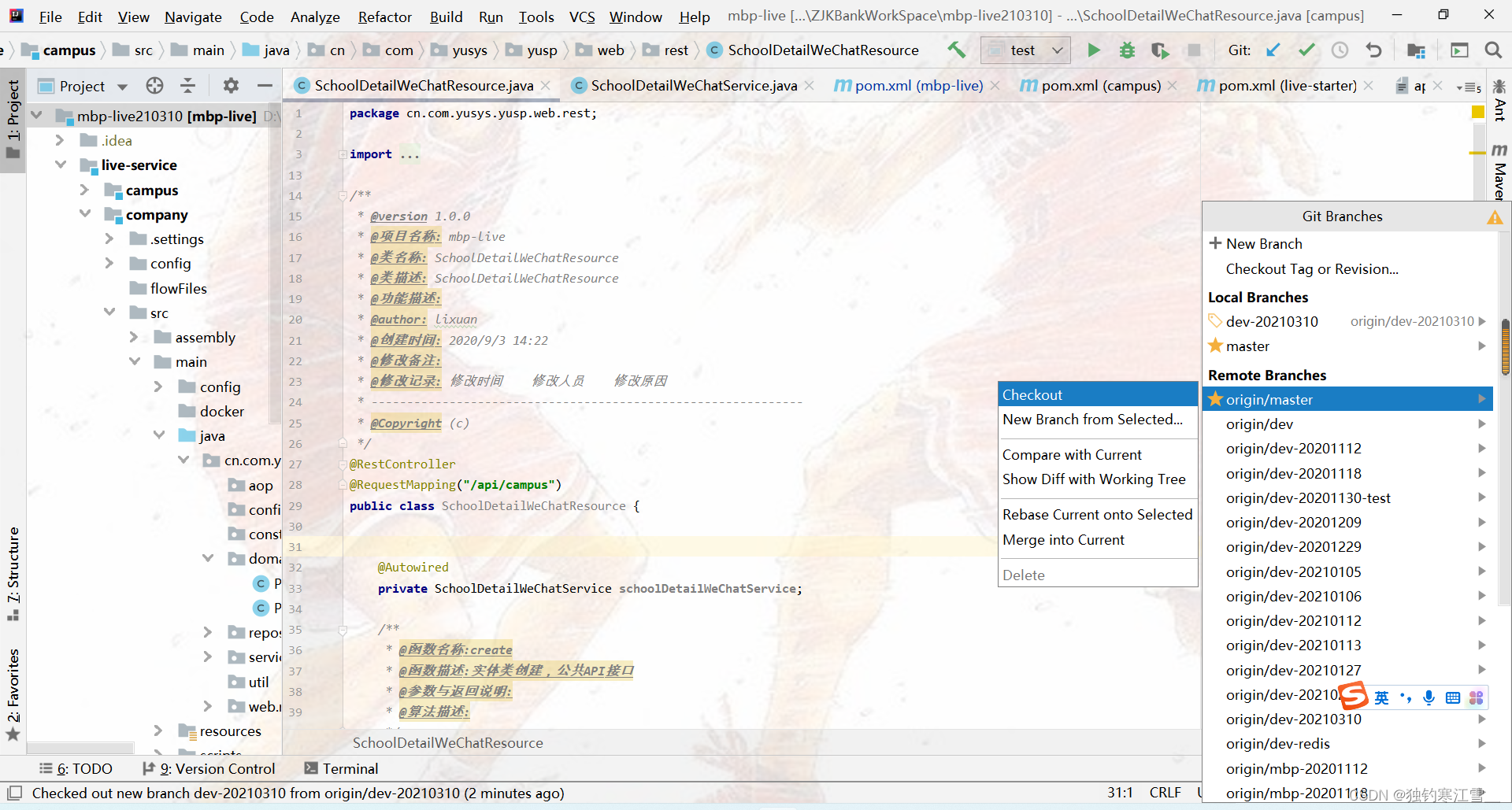The image size is (1512, 810).
Task: Collapse the company module node
Action: 84,214
